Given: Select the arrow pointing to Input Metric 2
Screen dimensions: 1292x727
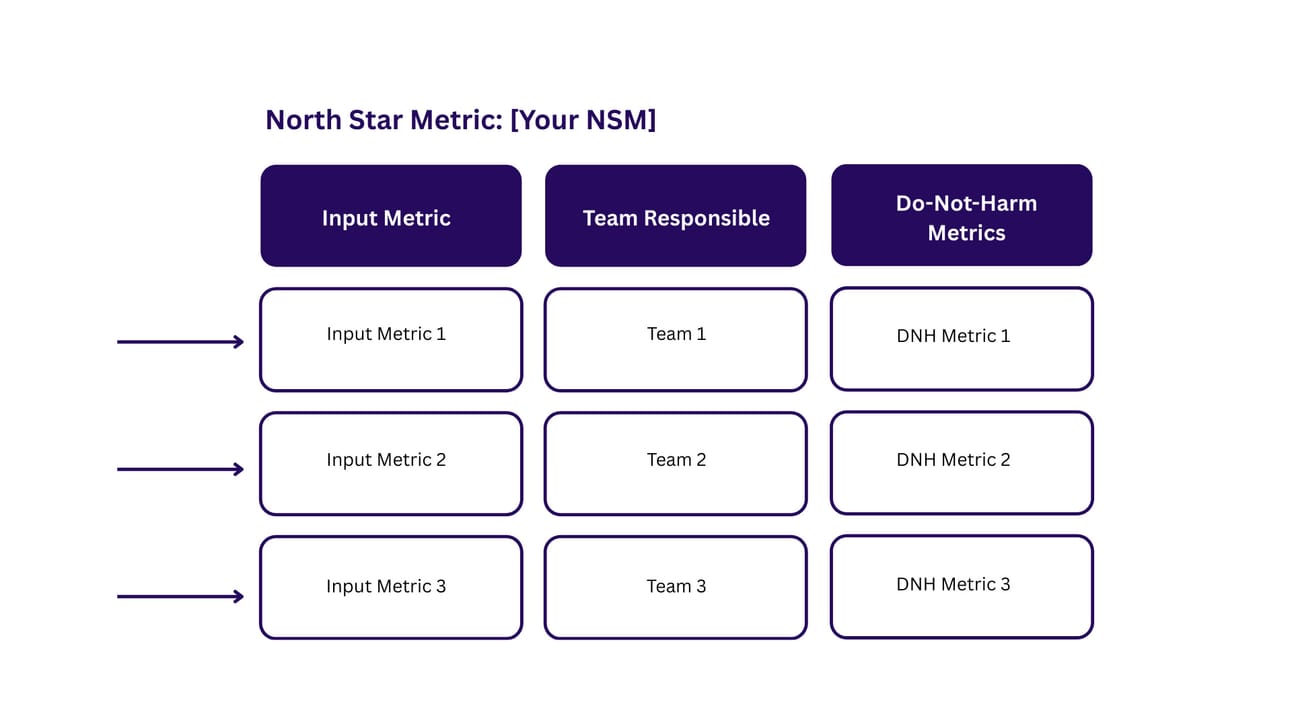Looking at the screenshot, I should pos(180,469).
